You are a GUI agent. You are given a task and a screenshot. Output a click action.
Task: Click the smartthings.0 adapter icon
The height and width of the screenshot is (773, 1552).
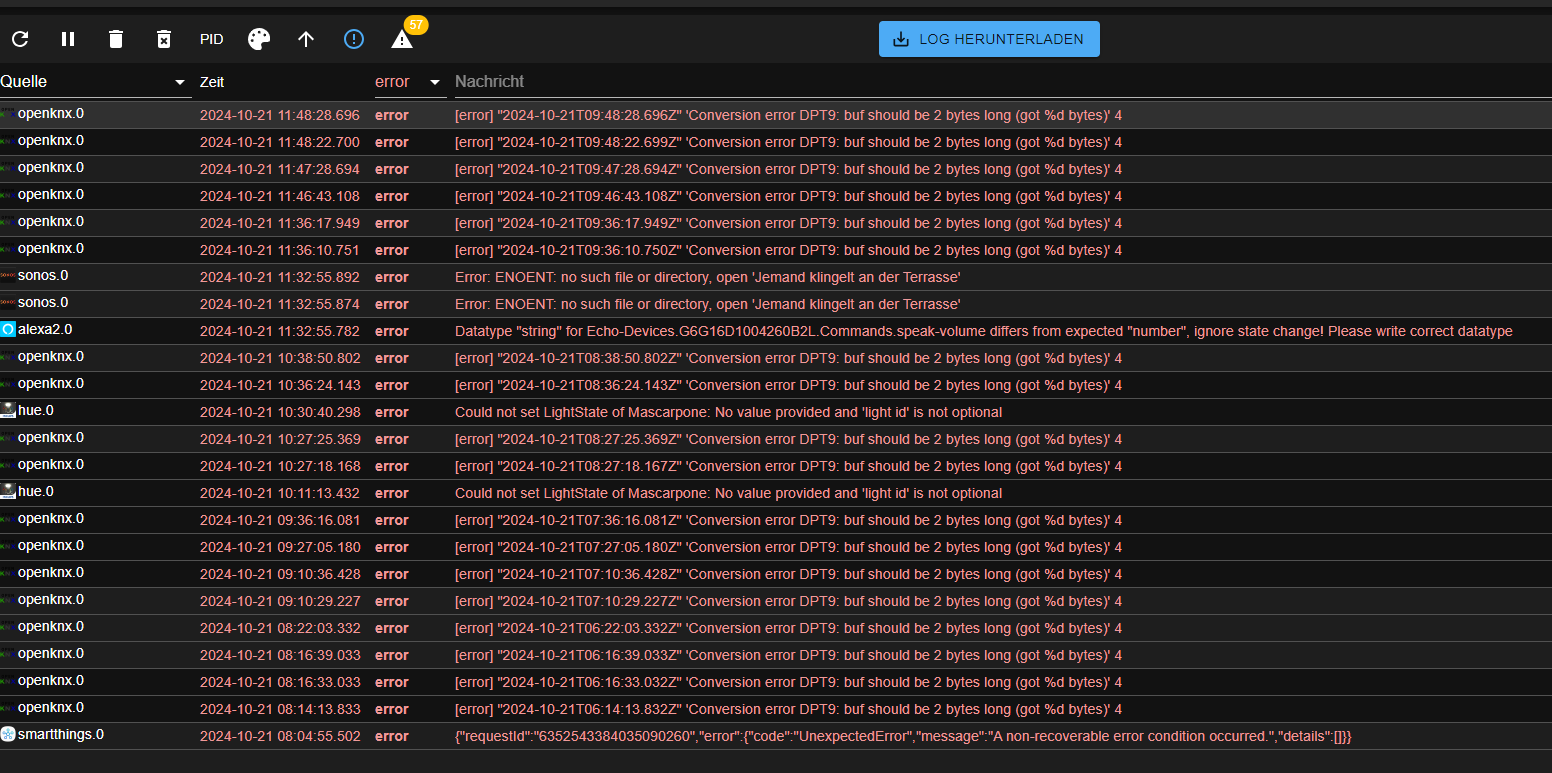pos(8,734)
